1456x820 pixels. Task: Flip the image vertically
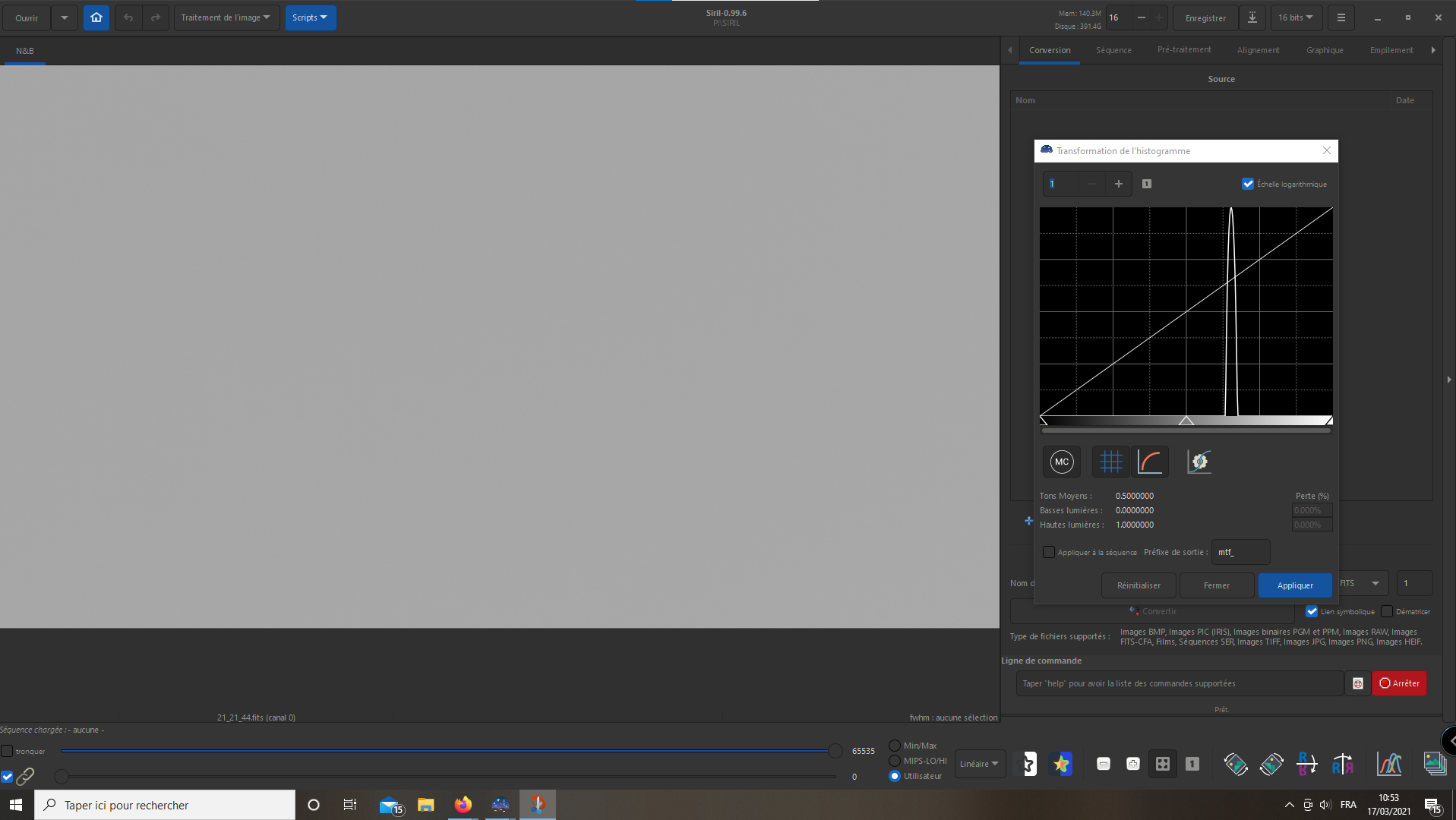1307,764
